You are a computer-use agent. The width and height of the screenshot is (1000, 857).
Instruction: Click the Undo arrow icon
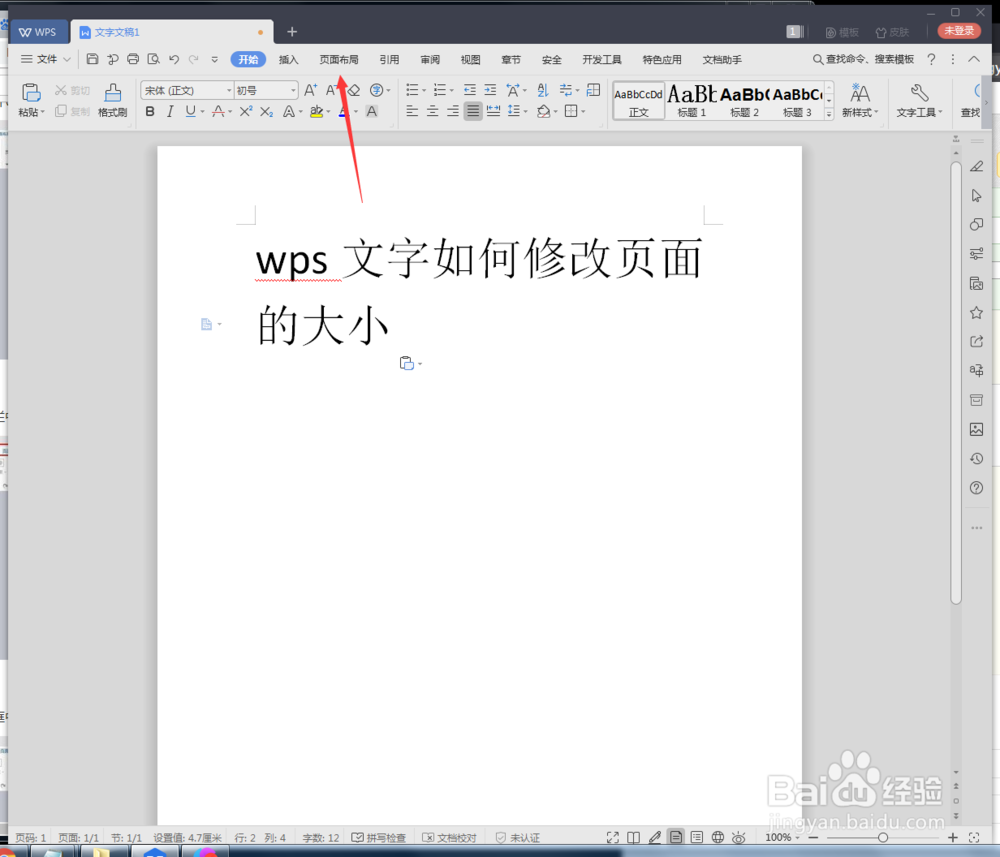[x=173, y=59]
